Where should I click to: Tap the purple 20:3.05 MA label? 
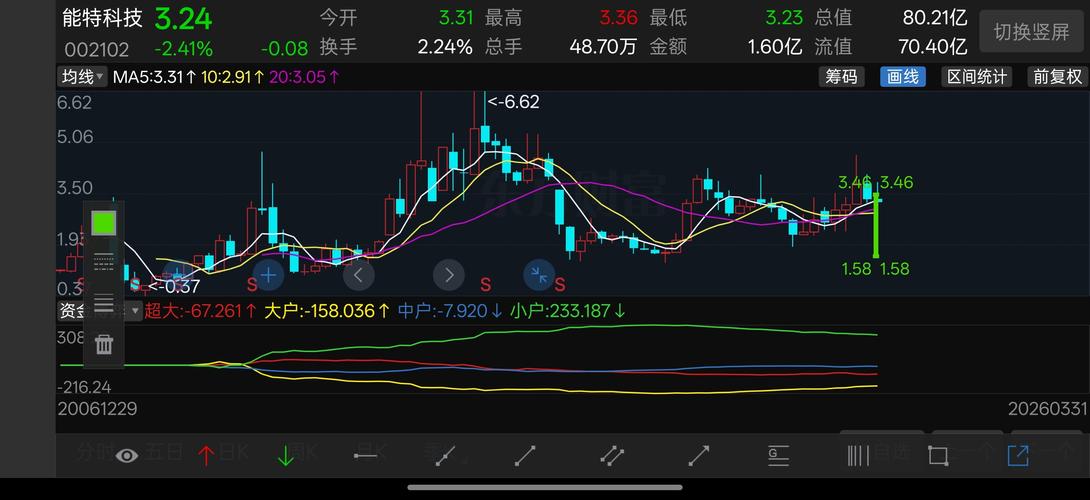pyautogui.click(x=304, y=76)
